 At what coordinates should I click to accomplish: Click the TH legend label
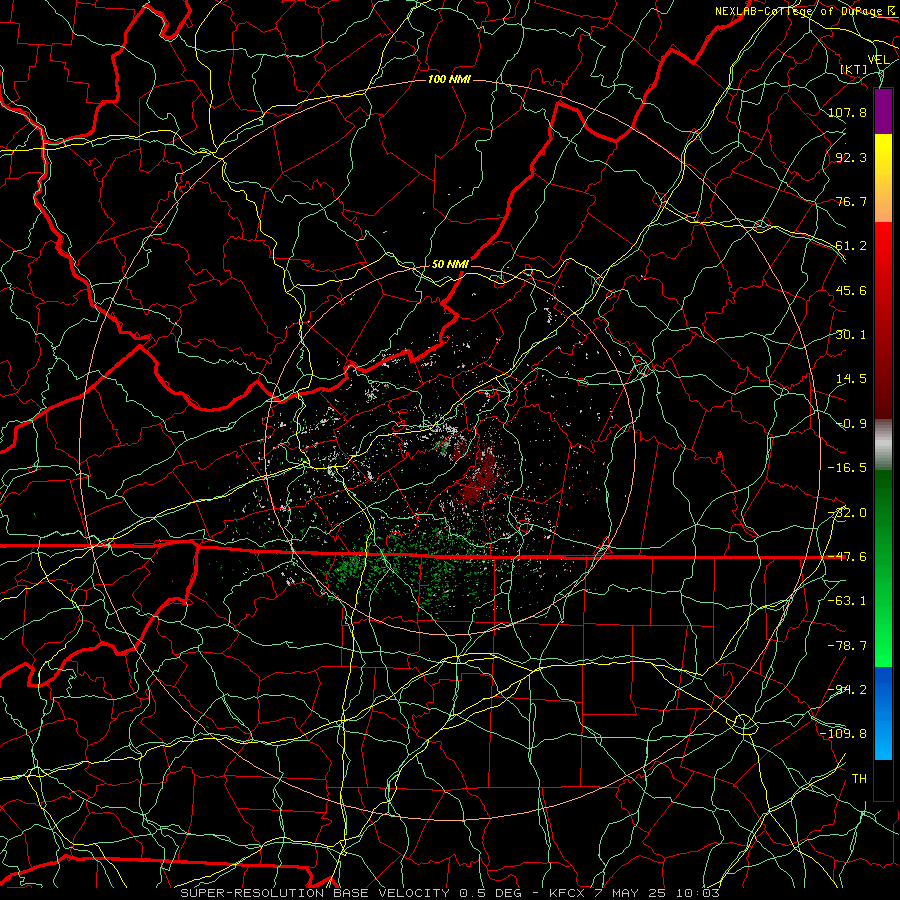point(859,779)
